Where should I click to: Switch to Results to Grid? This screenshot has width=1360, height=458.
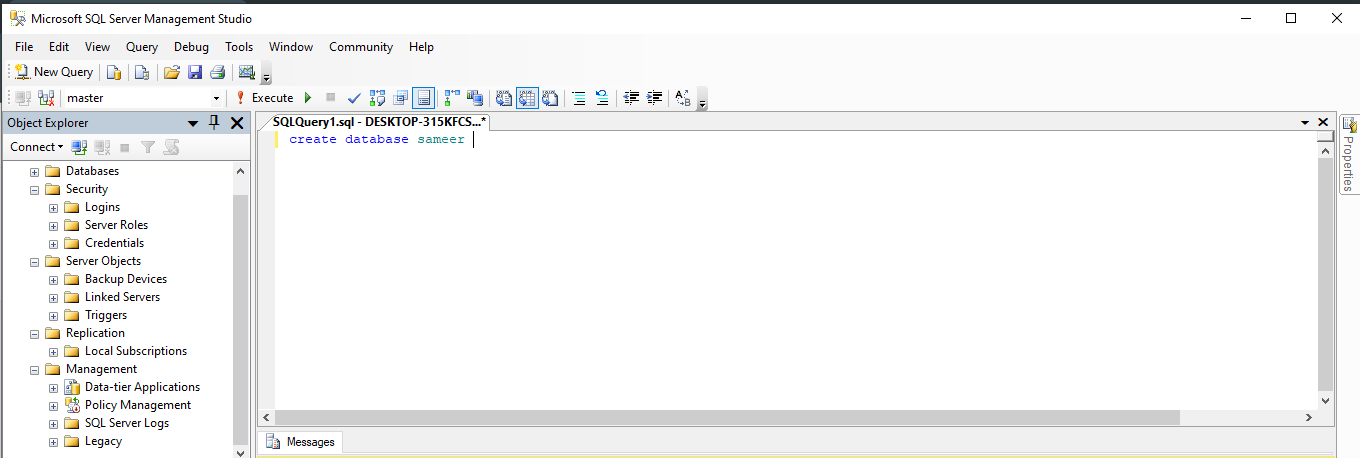click(527, 98)
